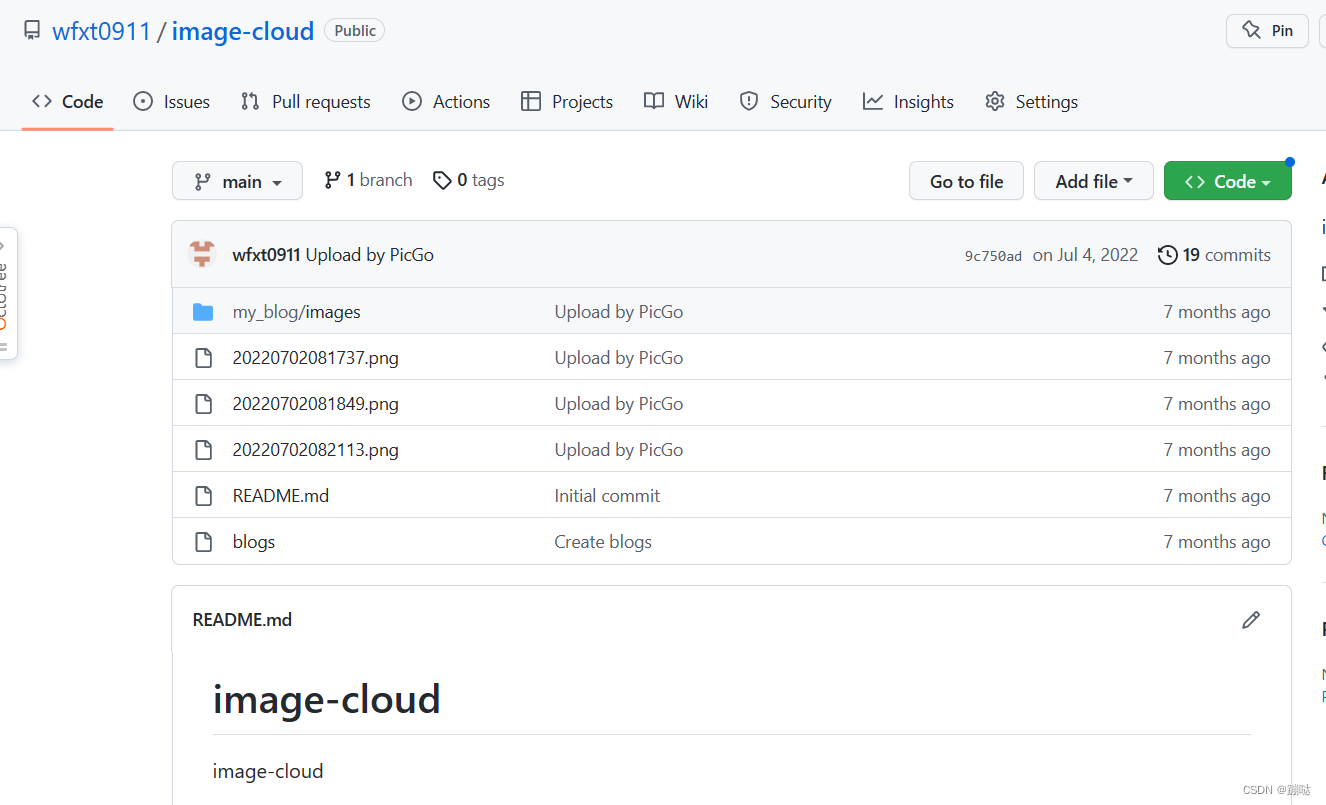Screen dimensions: 1326x805
Task: Open commit message on my_blog/images row
Action: click(x=619, y=312)
